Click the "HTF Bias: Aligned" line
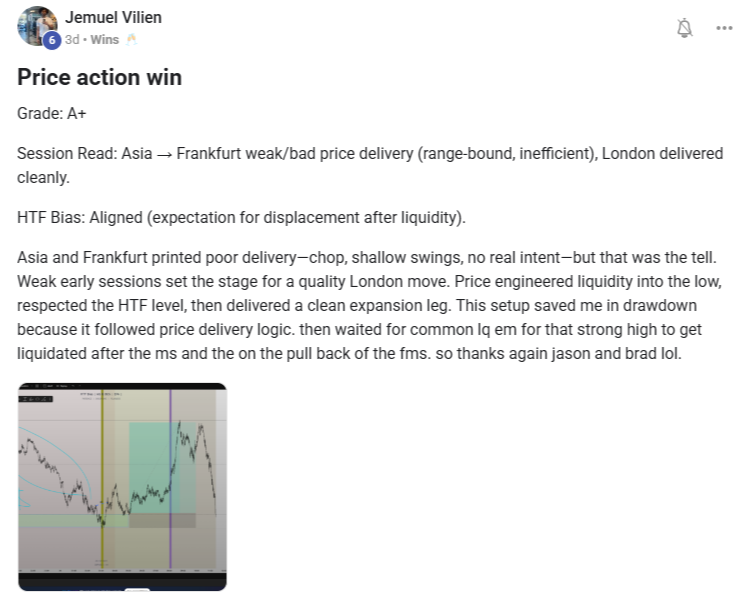 pyautogui.click(x=242, y=217)
